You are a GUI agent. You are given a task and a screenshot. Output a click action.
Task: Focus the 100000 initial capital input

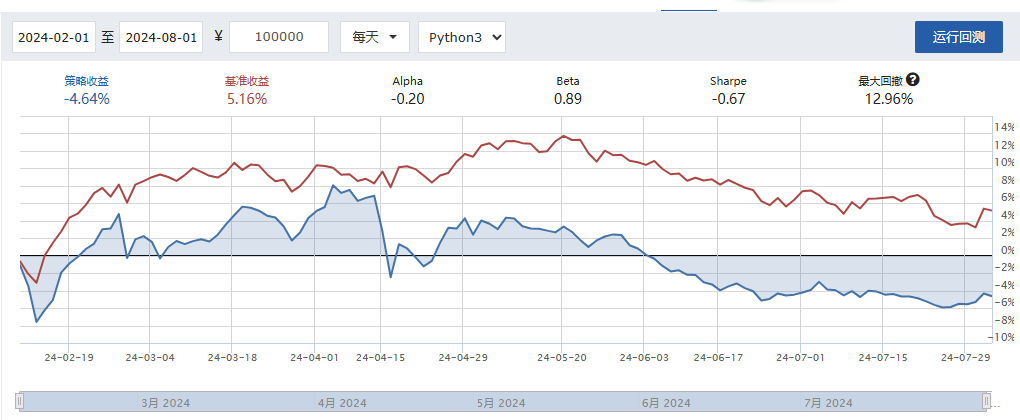point(279,37)
